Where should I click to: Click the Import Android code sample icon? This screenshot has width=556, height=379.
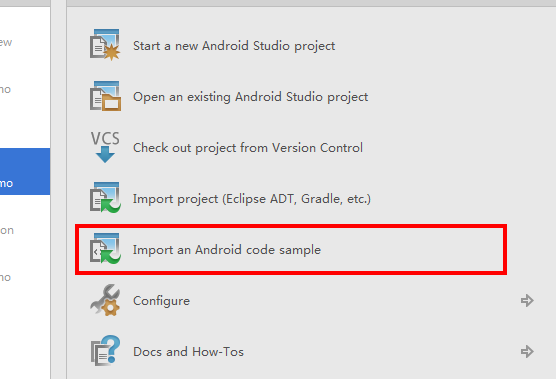click(x=105, y=249)
